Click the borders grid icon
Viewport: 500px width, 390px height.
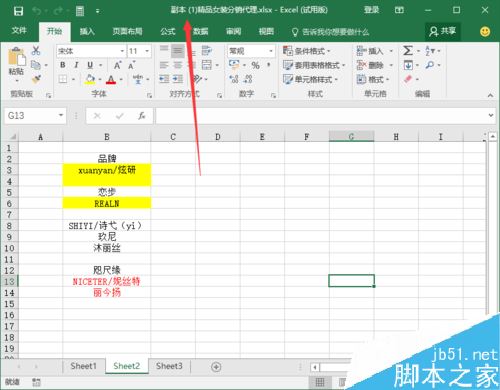(63, 79)
